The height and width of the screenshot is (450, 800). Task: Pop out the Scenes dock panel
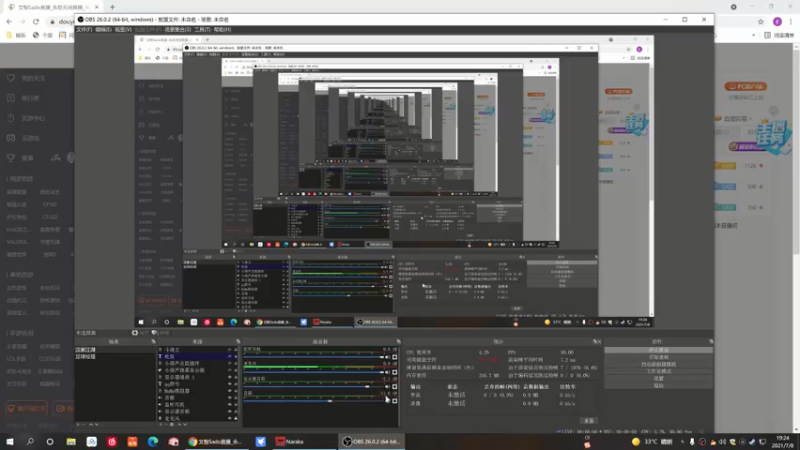(x=153, y=341)
